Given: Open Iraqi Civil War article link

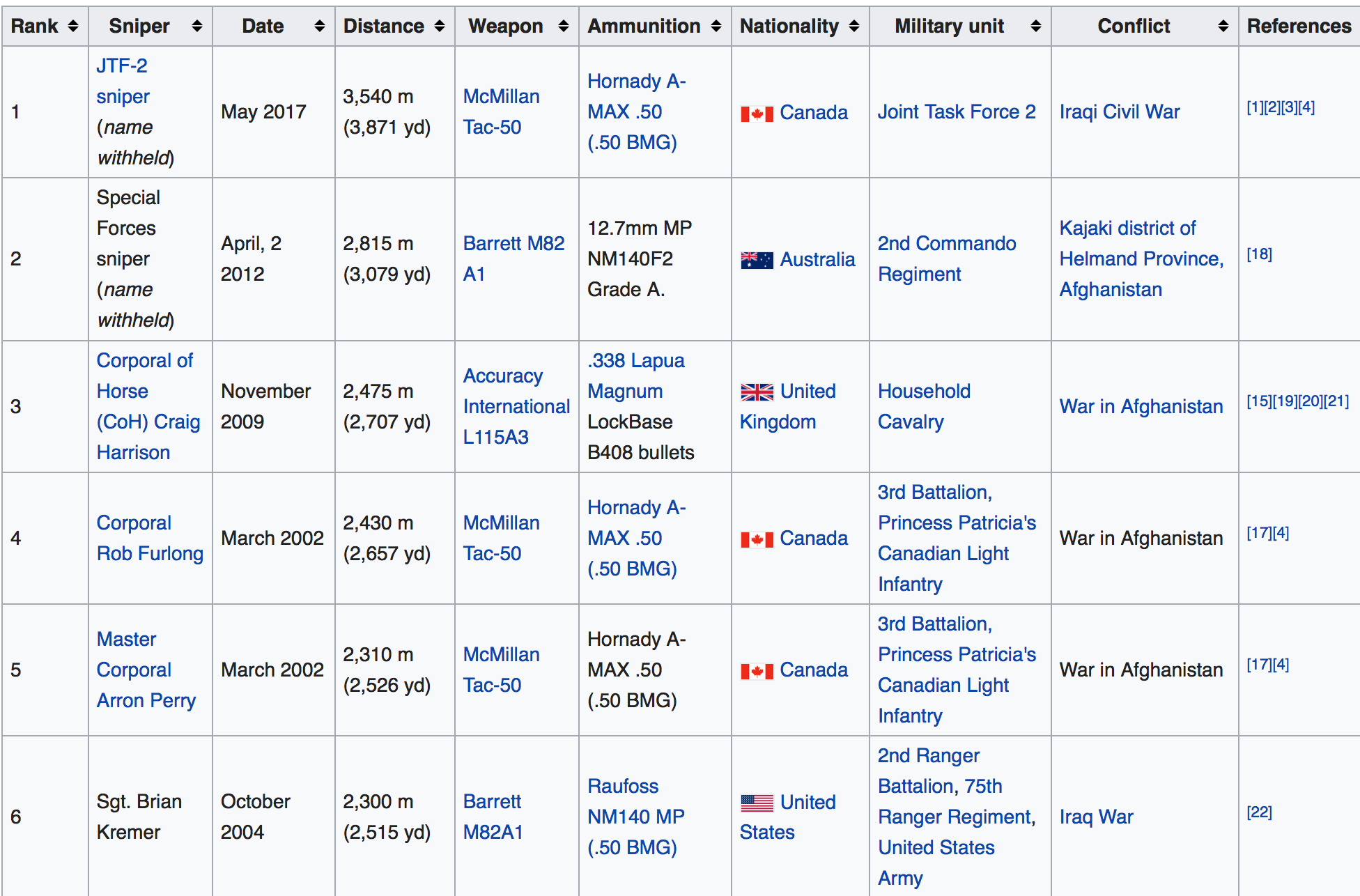Looking at the screenshot, I should 1119,112.
